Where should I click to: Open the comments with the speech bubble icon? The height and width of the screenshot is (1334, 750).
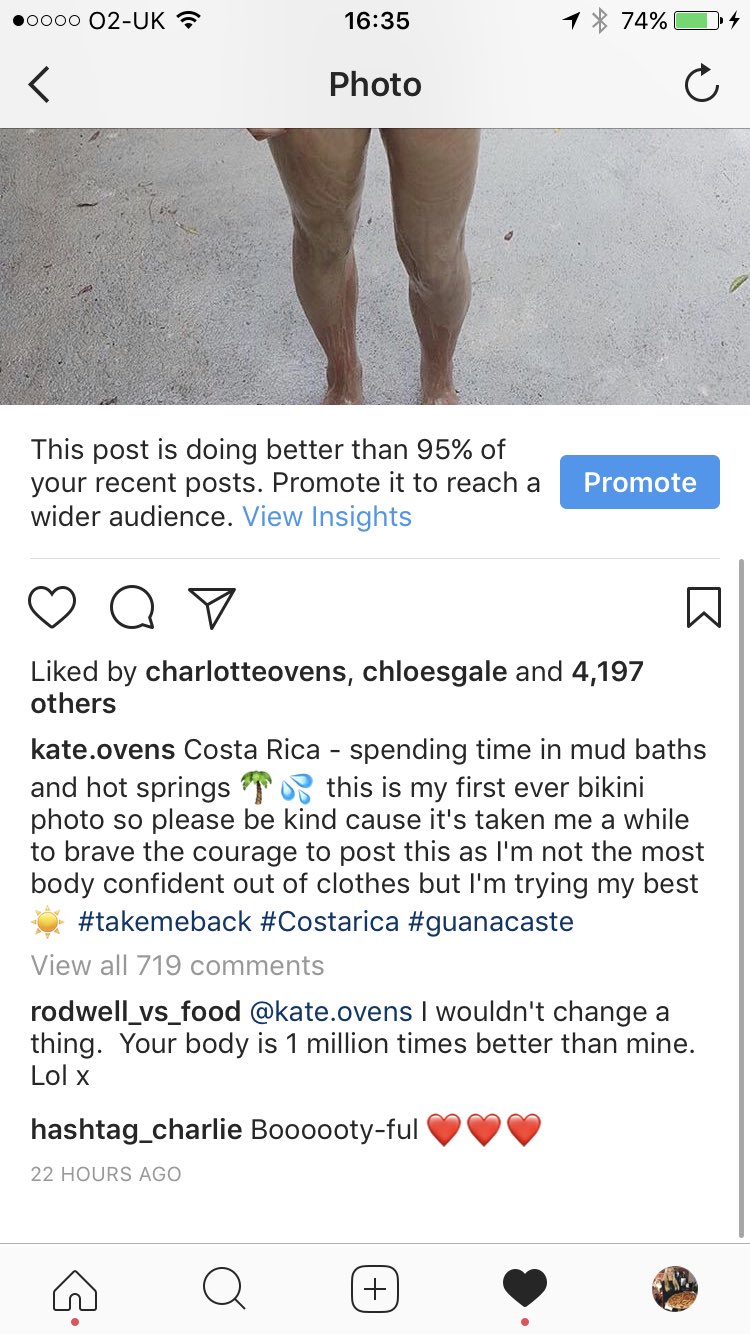pos(131,606)
